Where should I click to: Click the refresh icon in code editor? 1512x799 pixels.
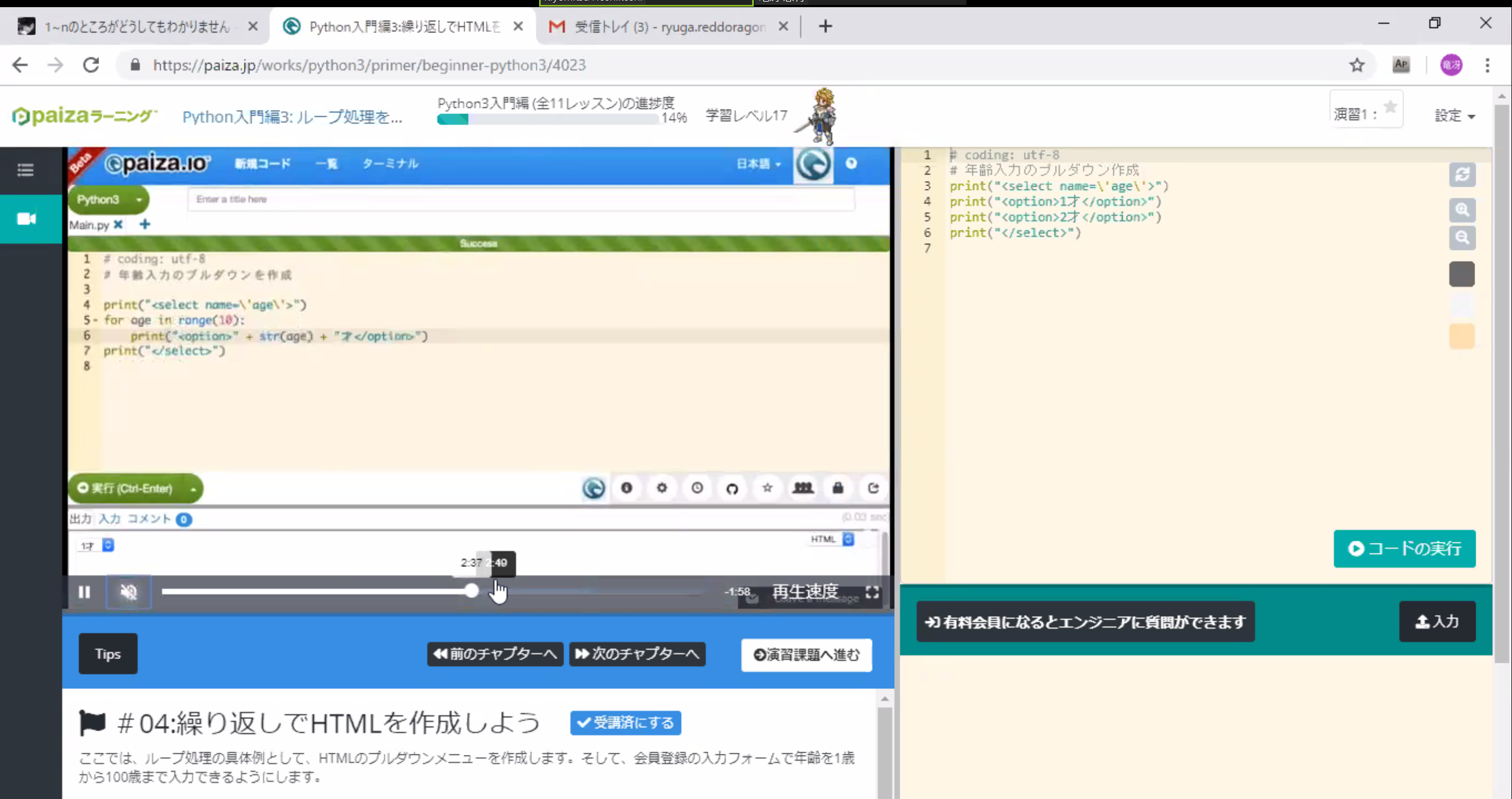click(1461, 175)
